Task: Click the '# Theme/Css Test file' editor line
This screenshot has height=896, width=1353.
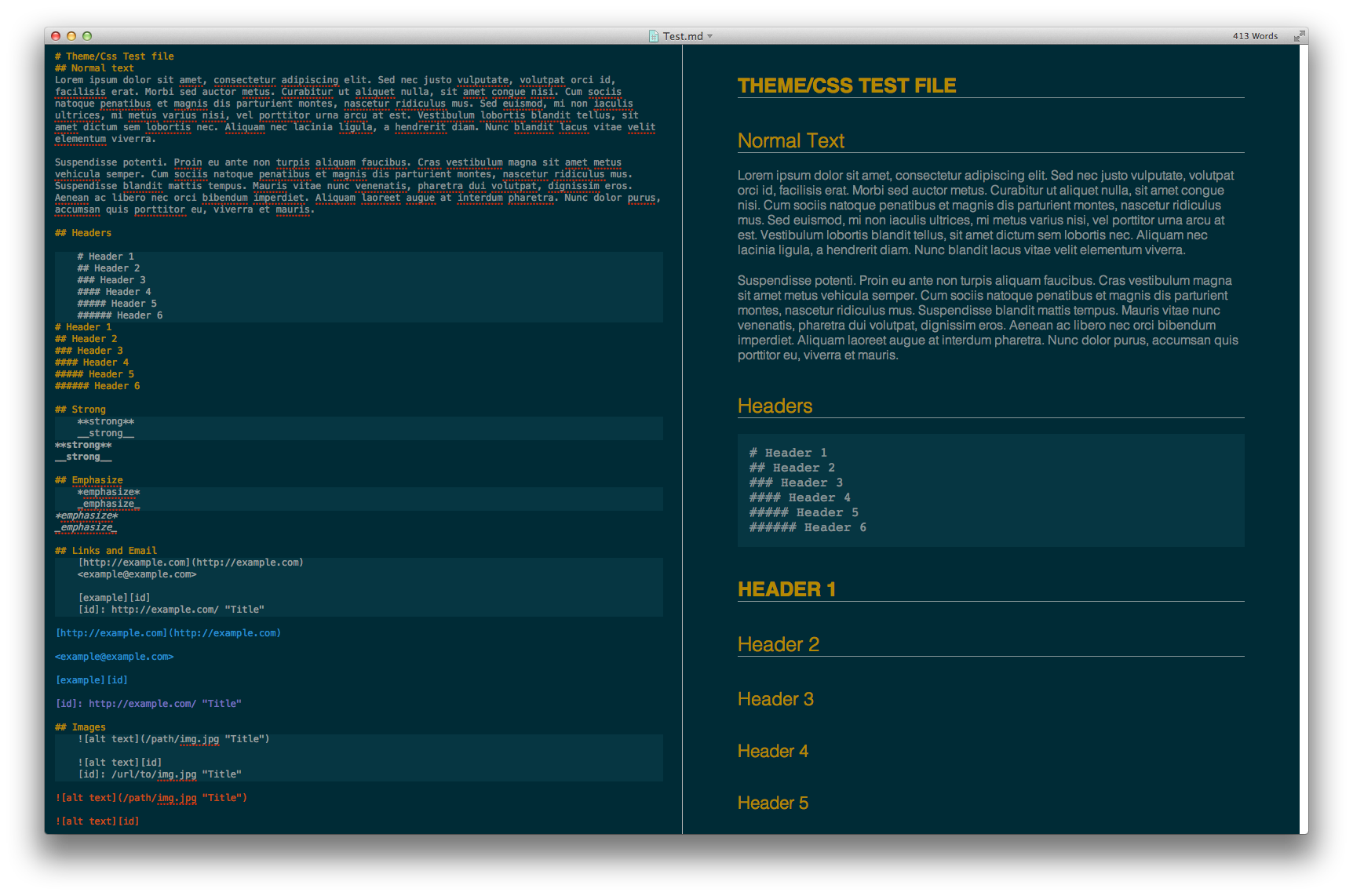Action: pos(115,56)
